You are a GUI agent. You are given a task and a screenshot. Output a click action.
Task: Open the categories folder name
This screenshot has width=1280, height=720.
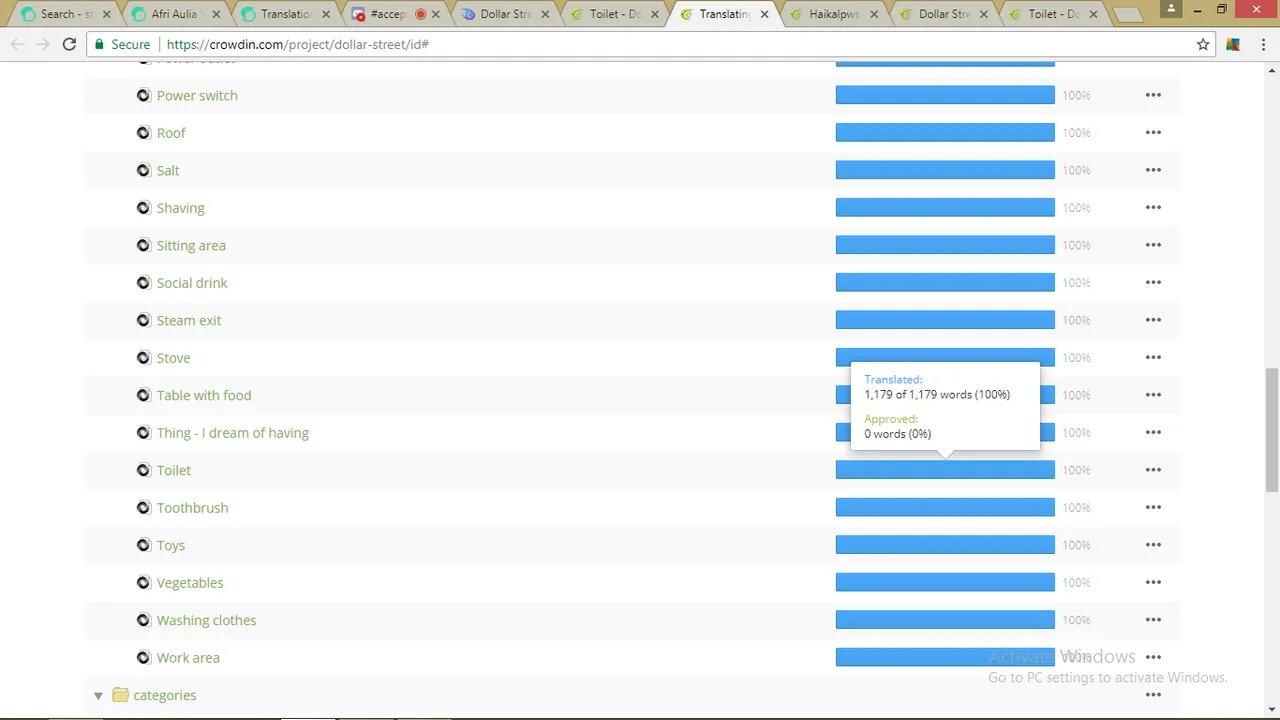click(x=165, y=695)
